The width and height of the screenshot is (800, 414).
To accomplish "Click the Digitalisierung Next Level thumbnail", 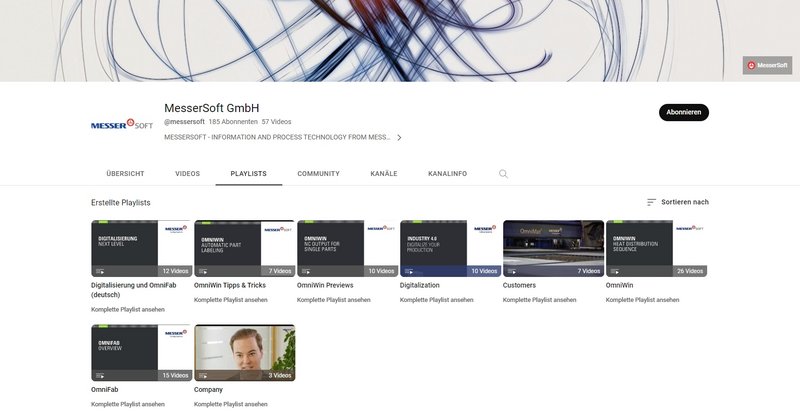I will tap(141, 249).
